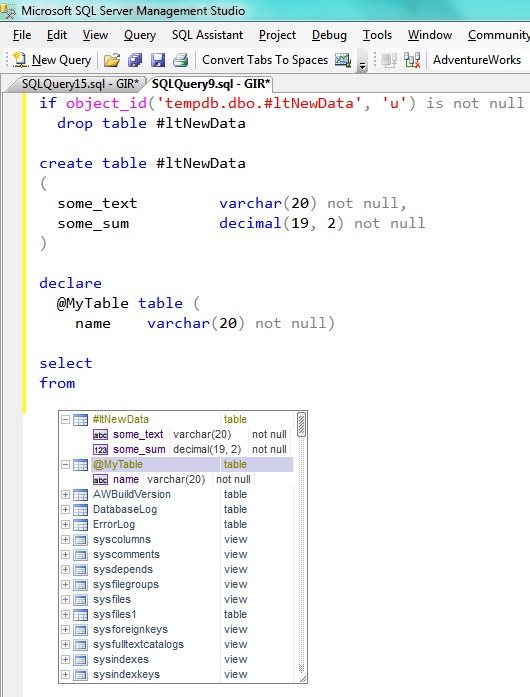Collapse the @MyTable node

pyautogui.click(x=65, y=465)
